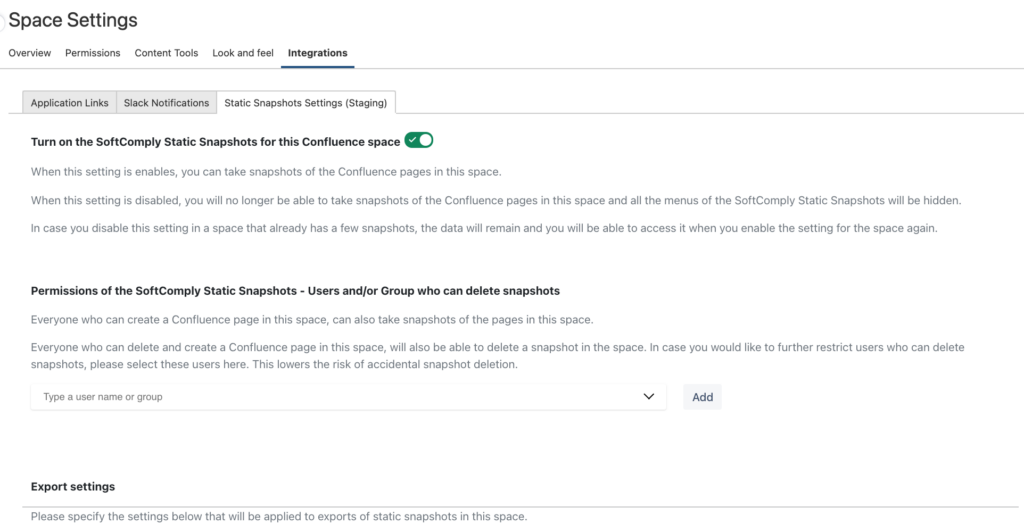Focus the 'Type a user name or group' field
The width and height of the screenshot is (1024, 532).
[x=348, y=397]
